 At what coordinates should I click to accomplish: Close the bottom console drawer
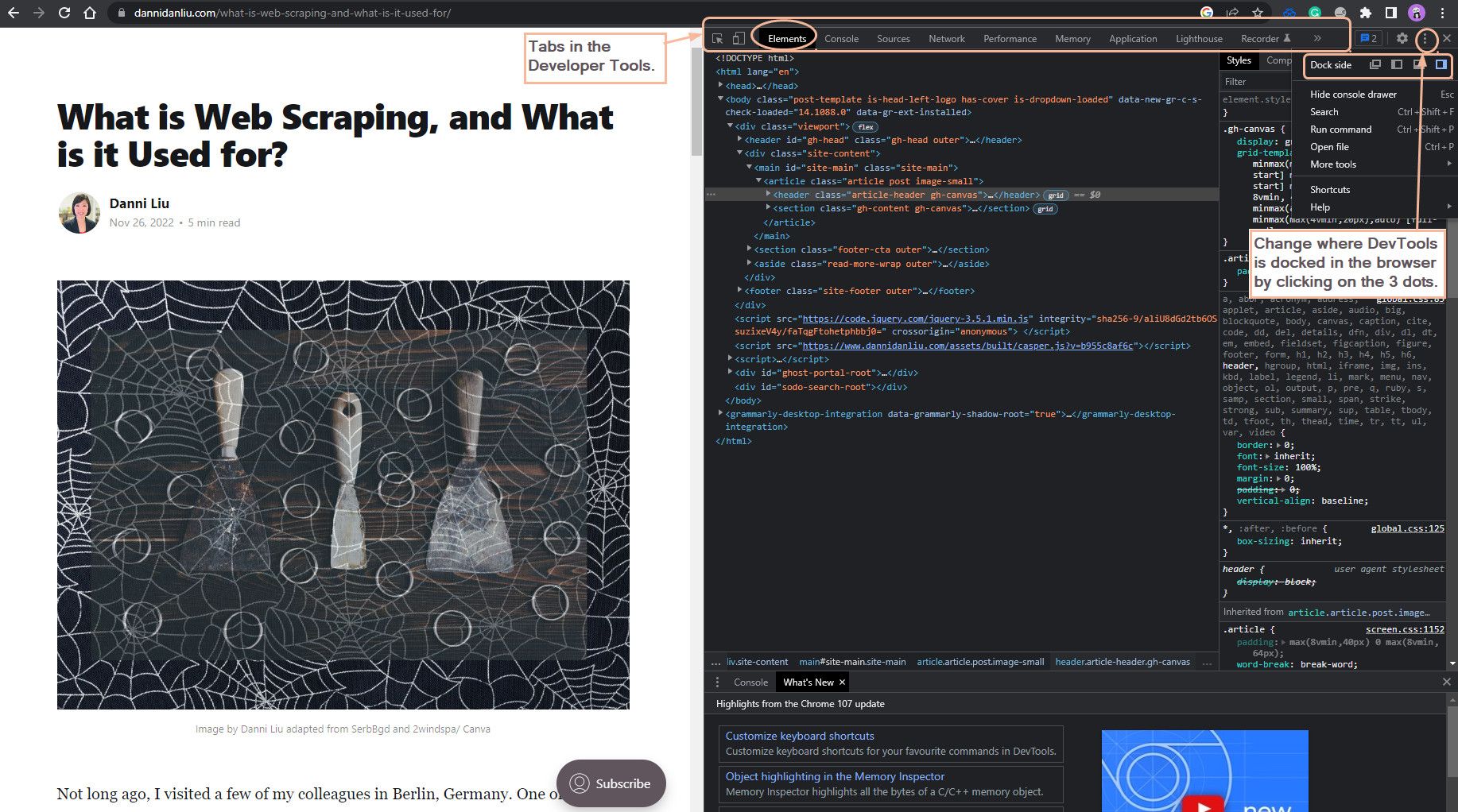coord(1447,682)
